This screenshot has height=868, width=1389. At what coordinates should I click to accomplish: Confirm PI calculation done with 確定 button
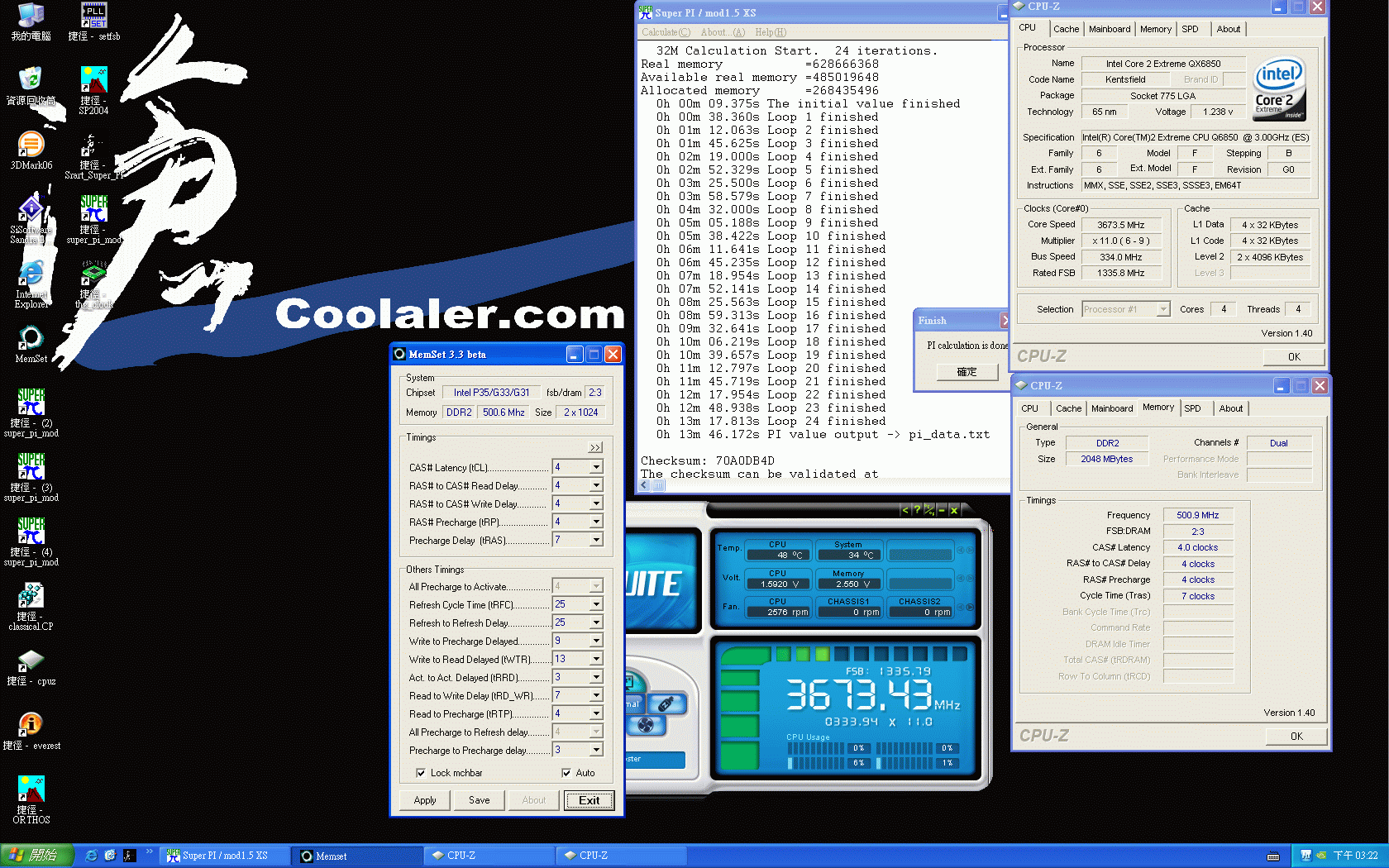(x=967, y=372)
